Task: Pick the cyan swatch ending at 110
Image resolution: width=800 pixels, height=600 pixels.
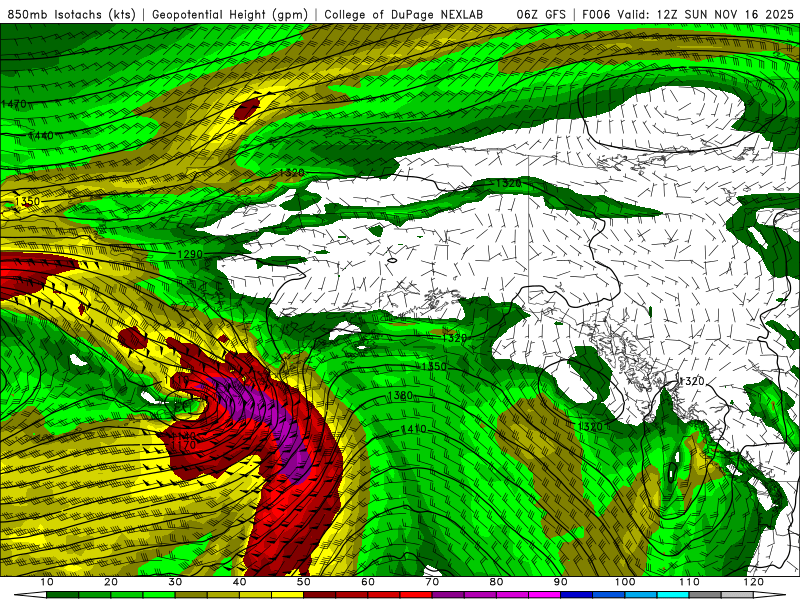Action: click(673, 595)
